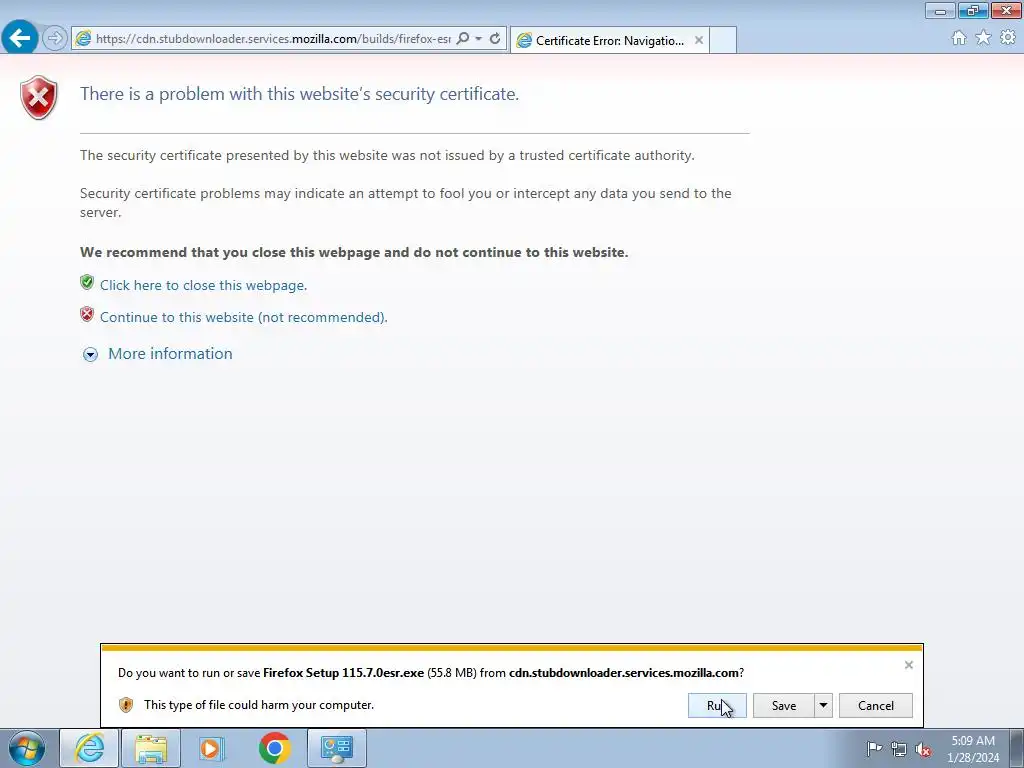Select the URL address field
This screenshot has width=1024, height=768.
(x=274, y=39)
